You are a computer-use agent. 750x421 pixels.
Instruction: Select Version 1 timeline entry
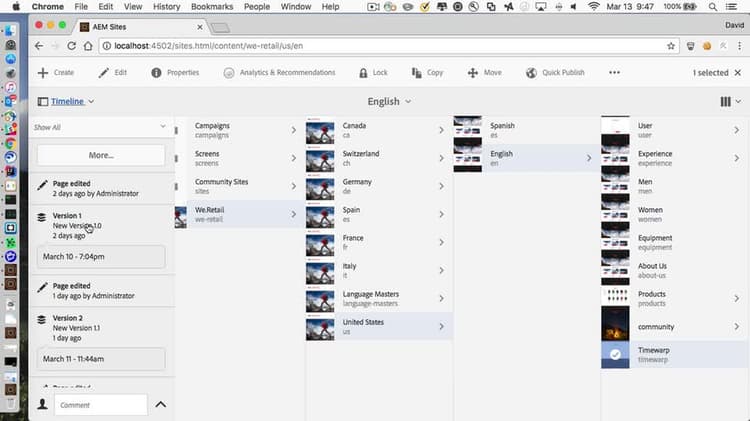(101, 225)
